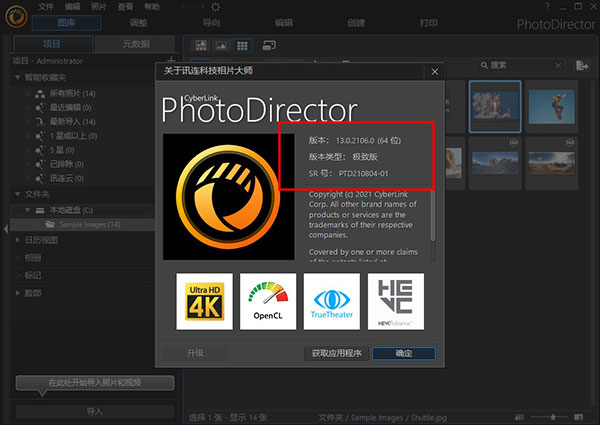Switch to single viewer mode icon
The height and width of the screenshot is (425, 600).
point(221,46)
